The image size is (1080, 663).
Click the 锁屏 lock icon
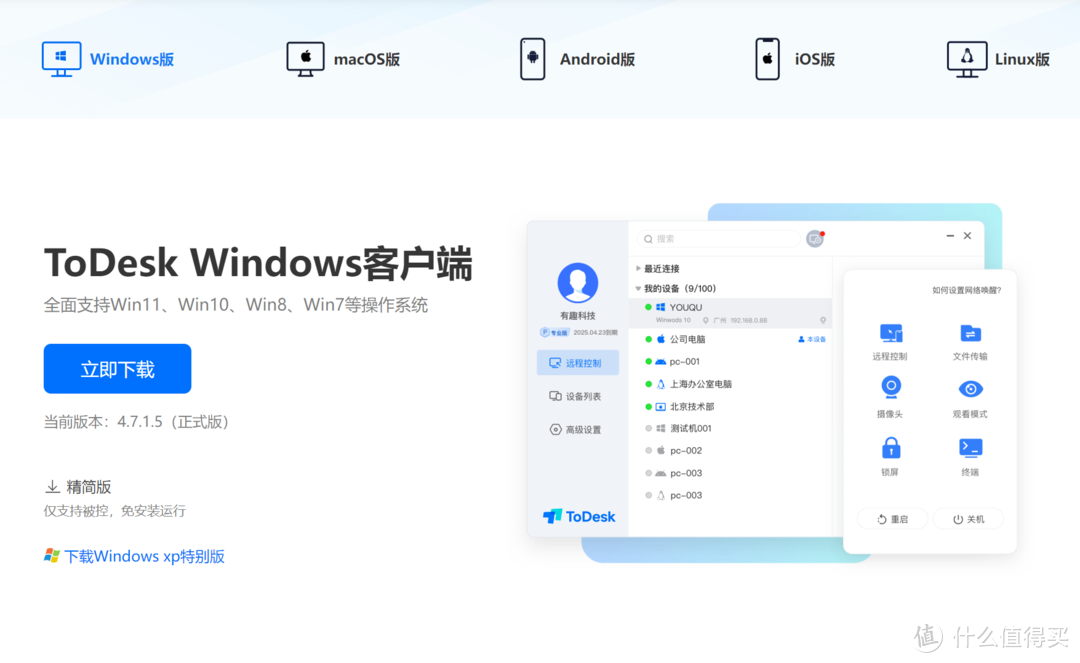[x=891, y=448]
